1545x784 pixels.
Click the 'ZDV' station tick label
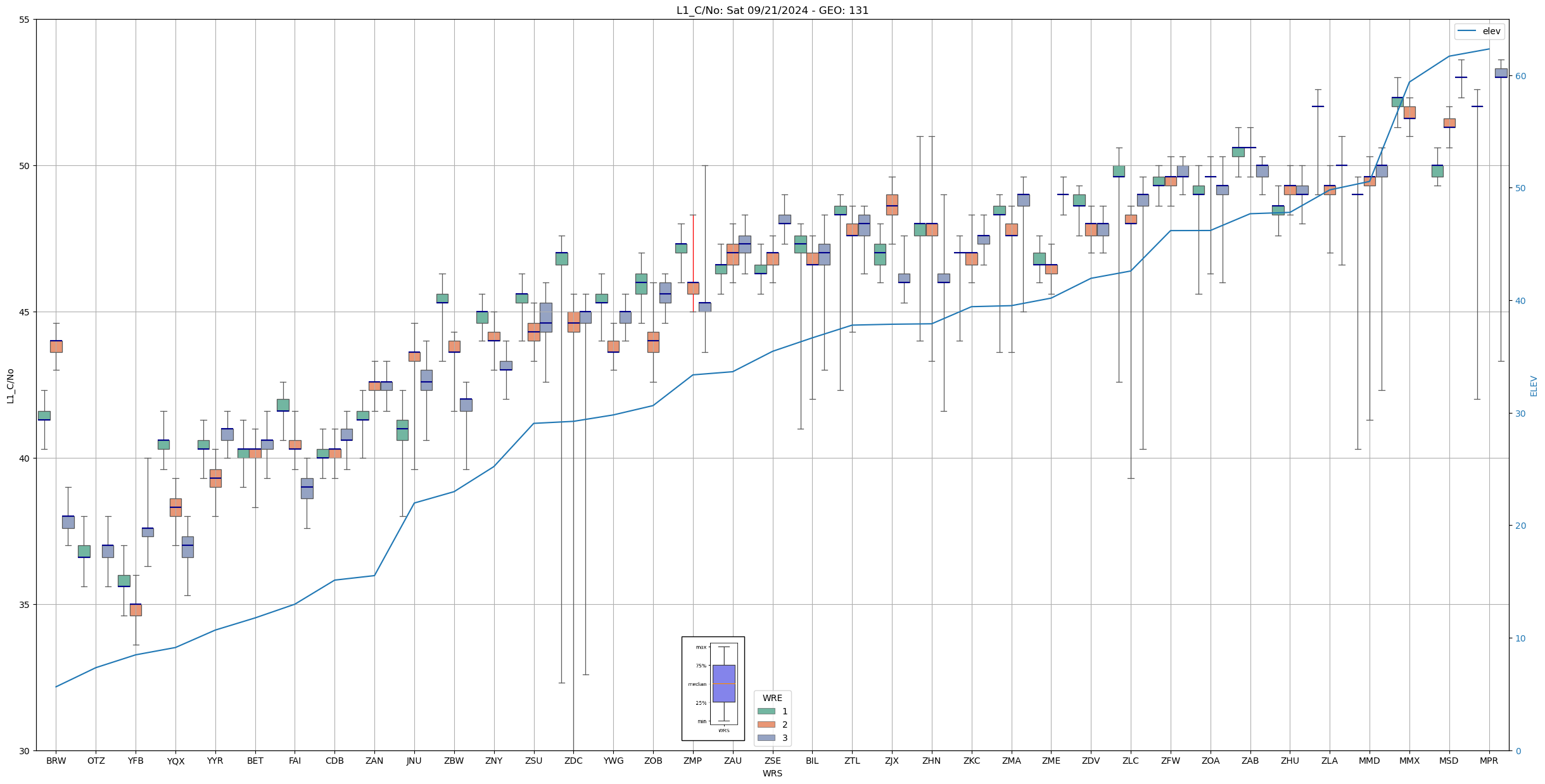pyautogui.click(x=1091, y=761)
